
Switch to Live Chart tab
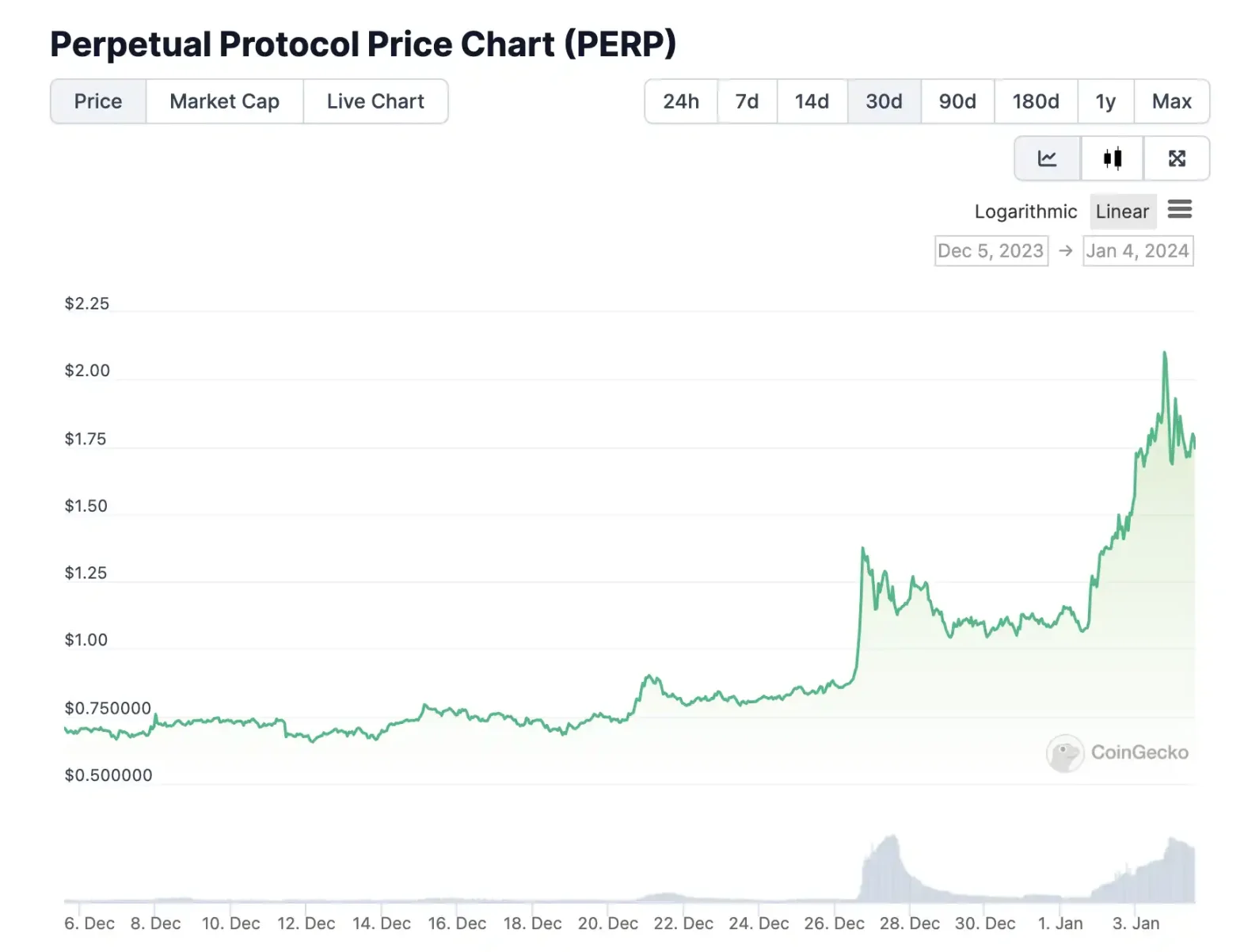click(375, 101)
